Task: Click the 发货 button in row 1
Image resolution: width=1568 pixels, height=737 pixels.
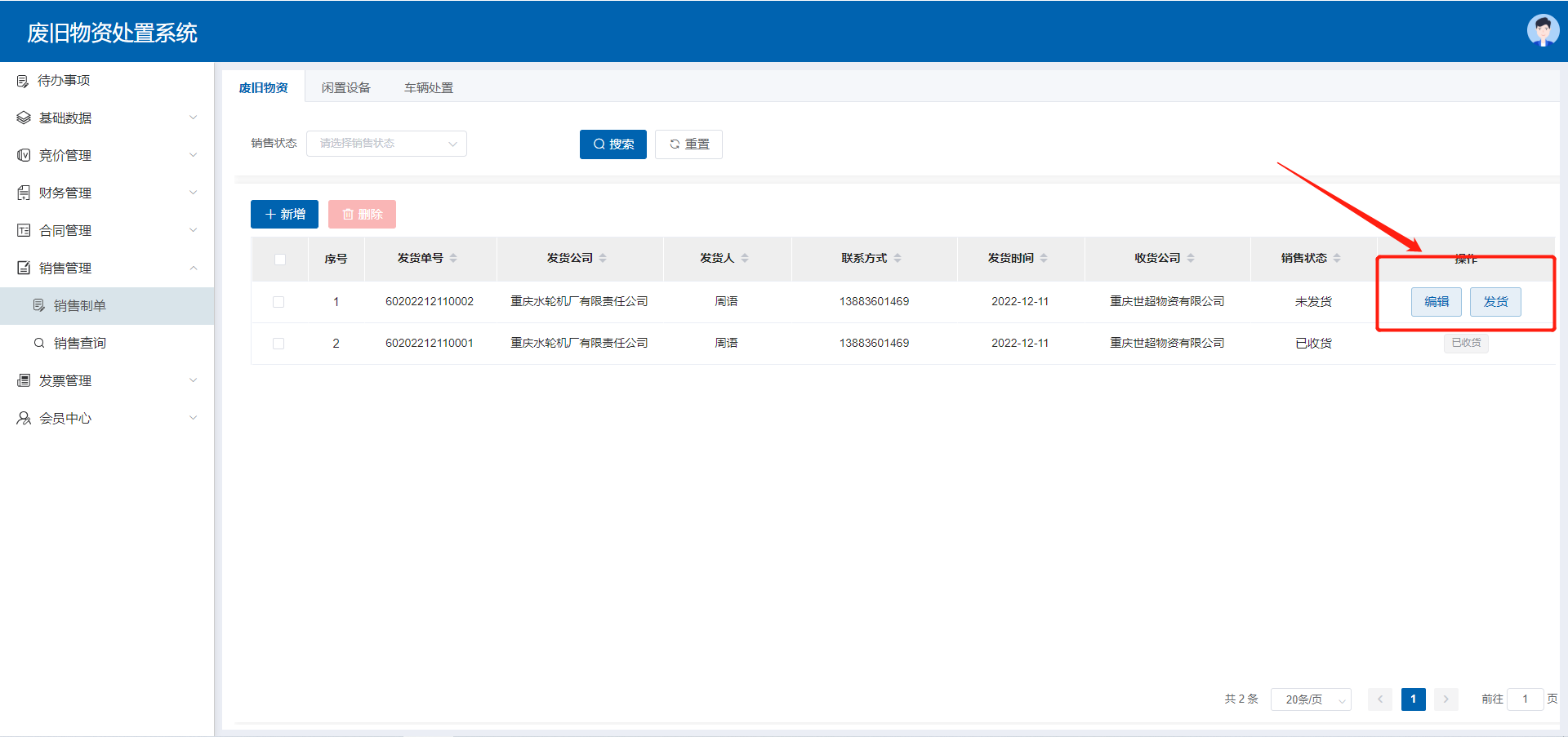Action: click(1495, 302)
